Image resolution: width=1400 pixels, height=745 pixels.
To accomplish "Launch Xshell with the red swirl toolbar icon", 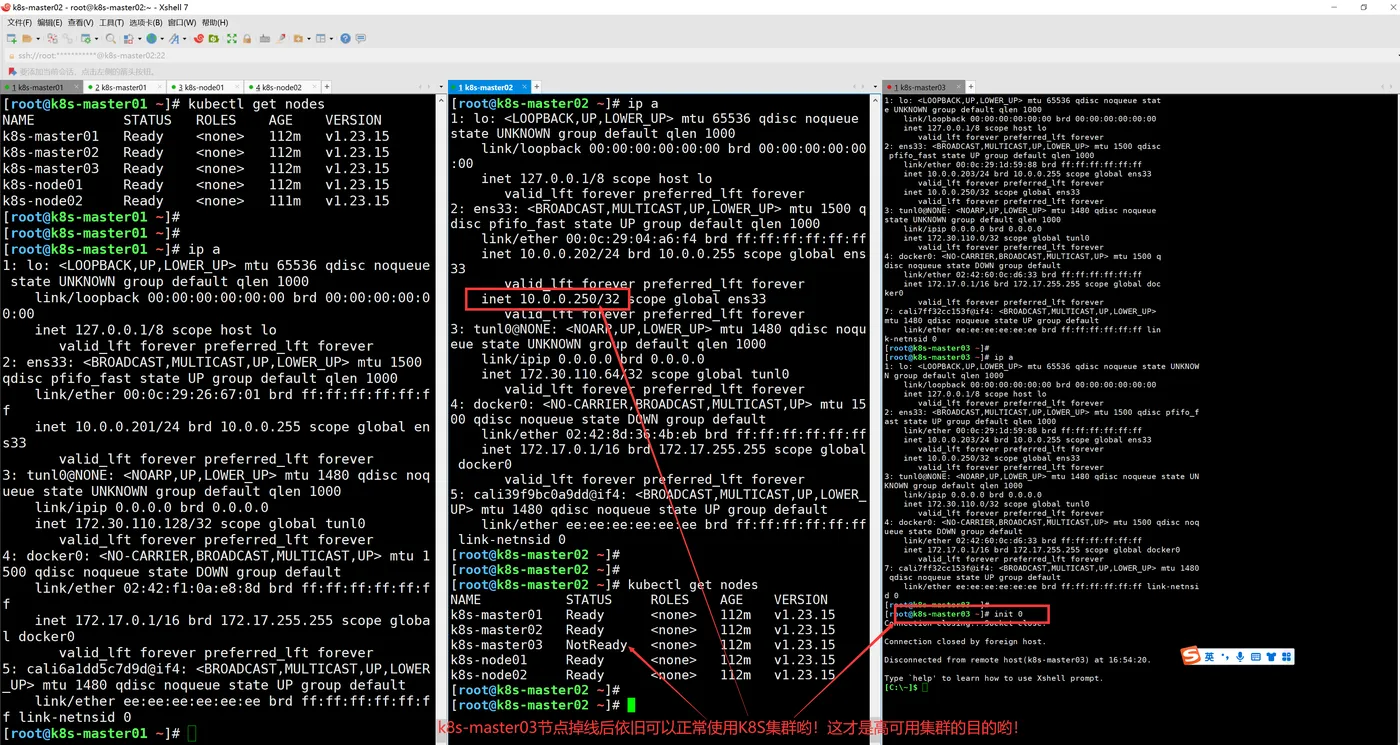I will pos(199,38).
